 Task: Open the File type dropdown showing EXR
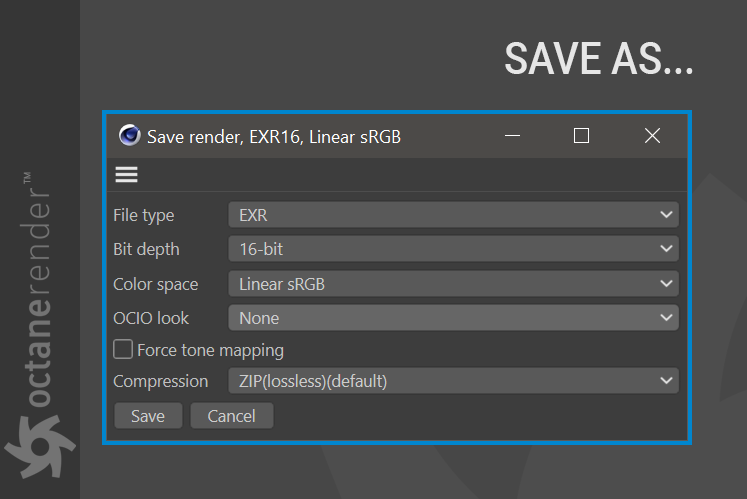[x=453, y=214]
